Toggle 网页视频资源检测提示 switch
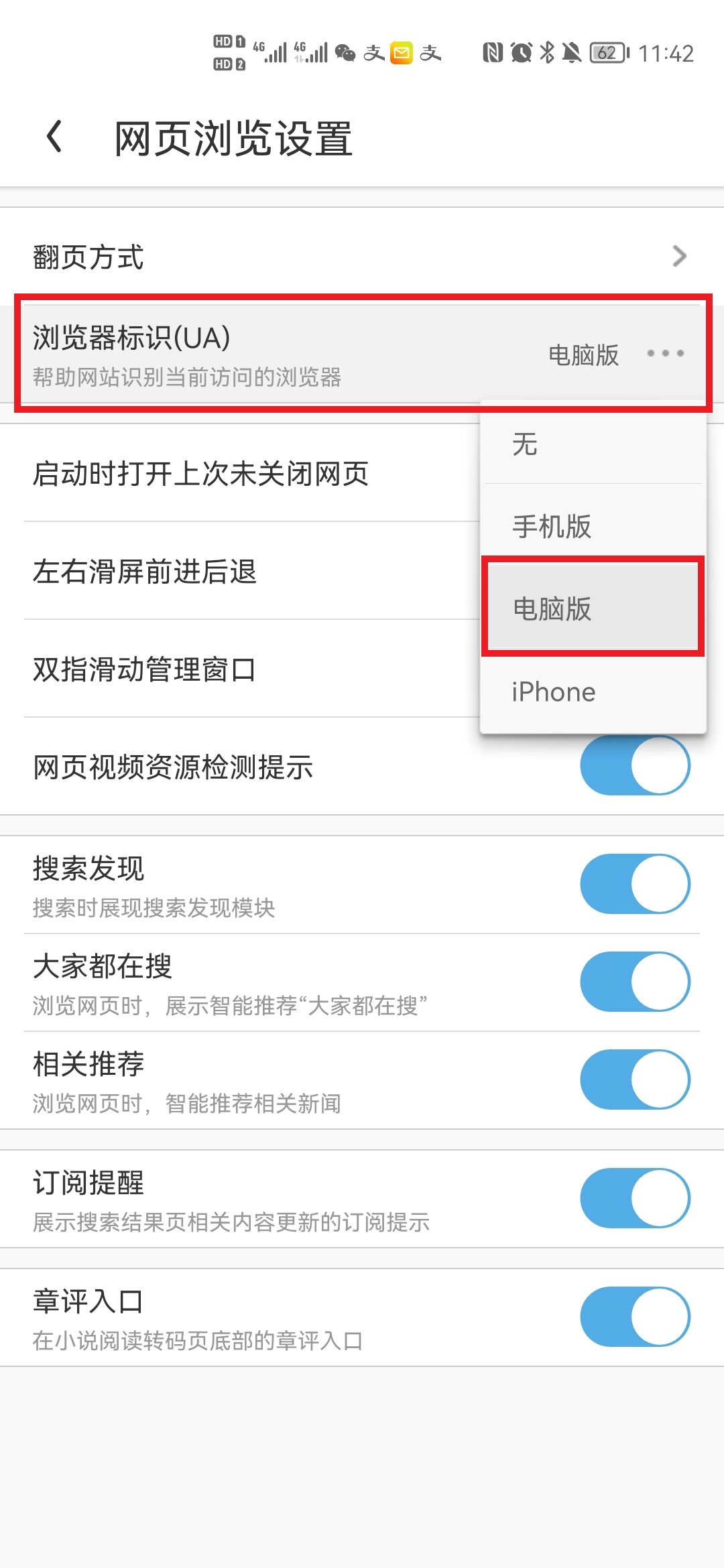The width and height of the screenshot is (724, 1568). (635, 765)
